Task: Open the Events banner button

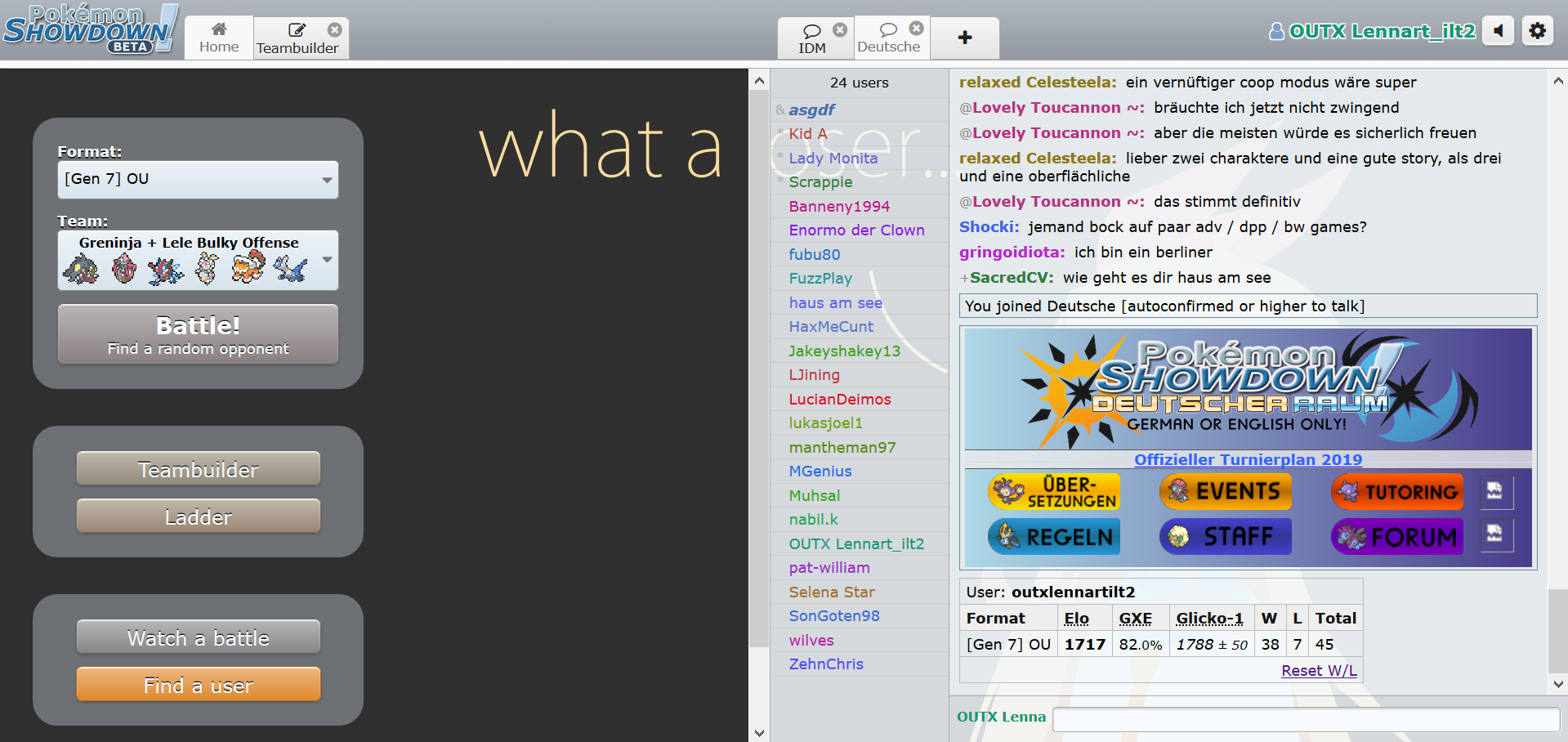Action: click(x=1226, y=492)
